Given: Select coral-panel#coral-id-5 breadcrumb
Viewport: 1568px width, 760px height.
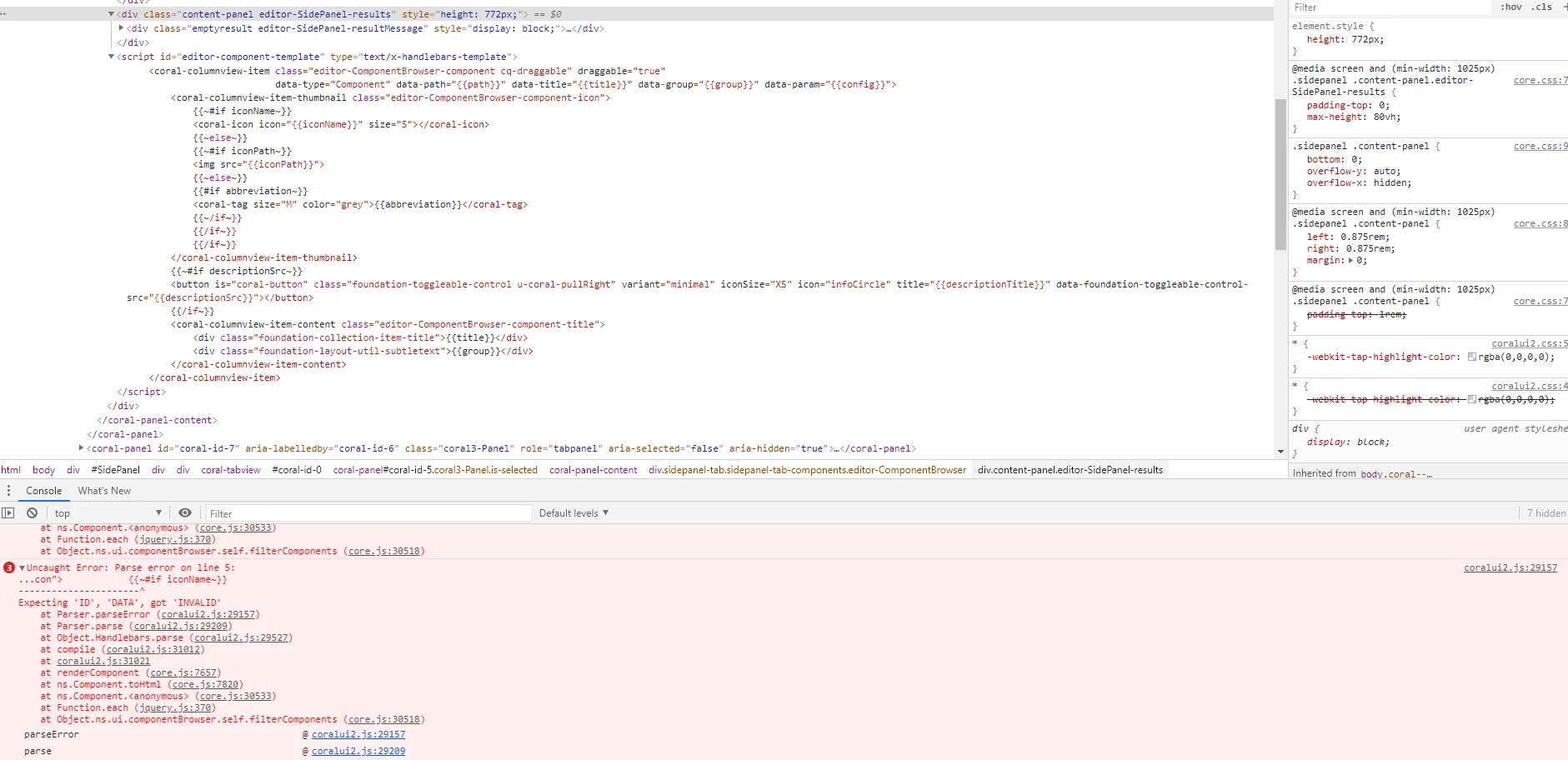Looking at the screenshot, I should pyautogui.click(x=435, y=470).
